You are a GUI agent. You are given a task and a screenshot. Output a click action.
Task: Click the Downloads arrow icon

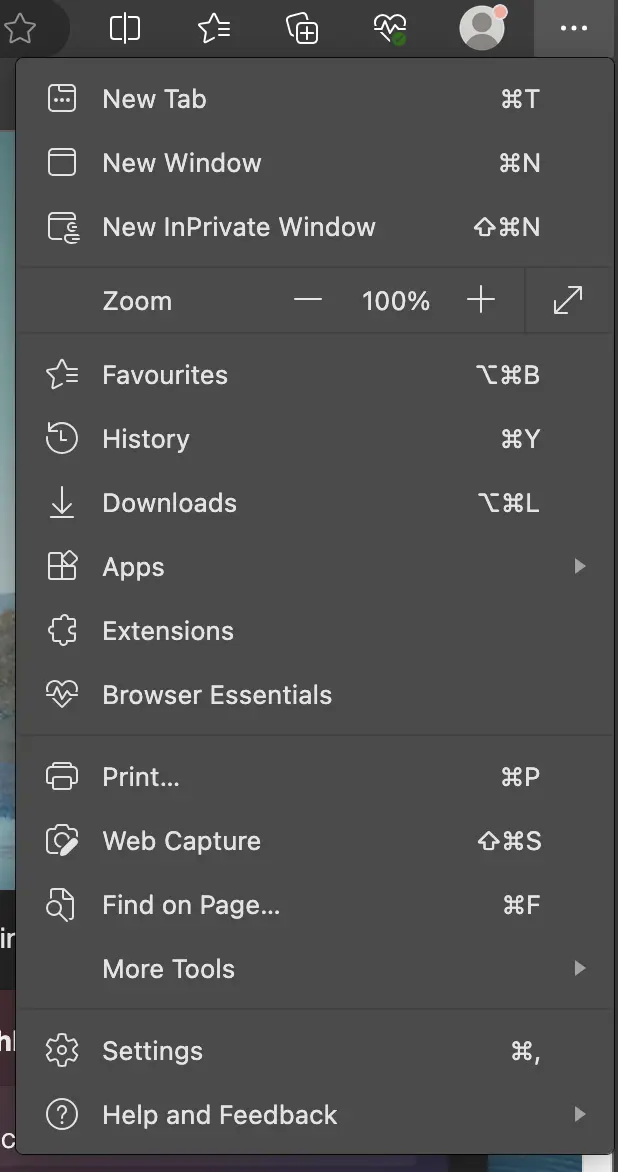(x=61, y=502)
